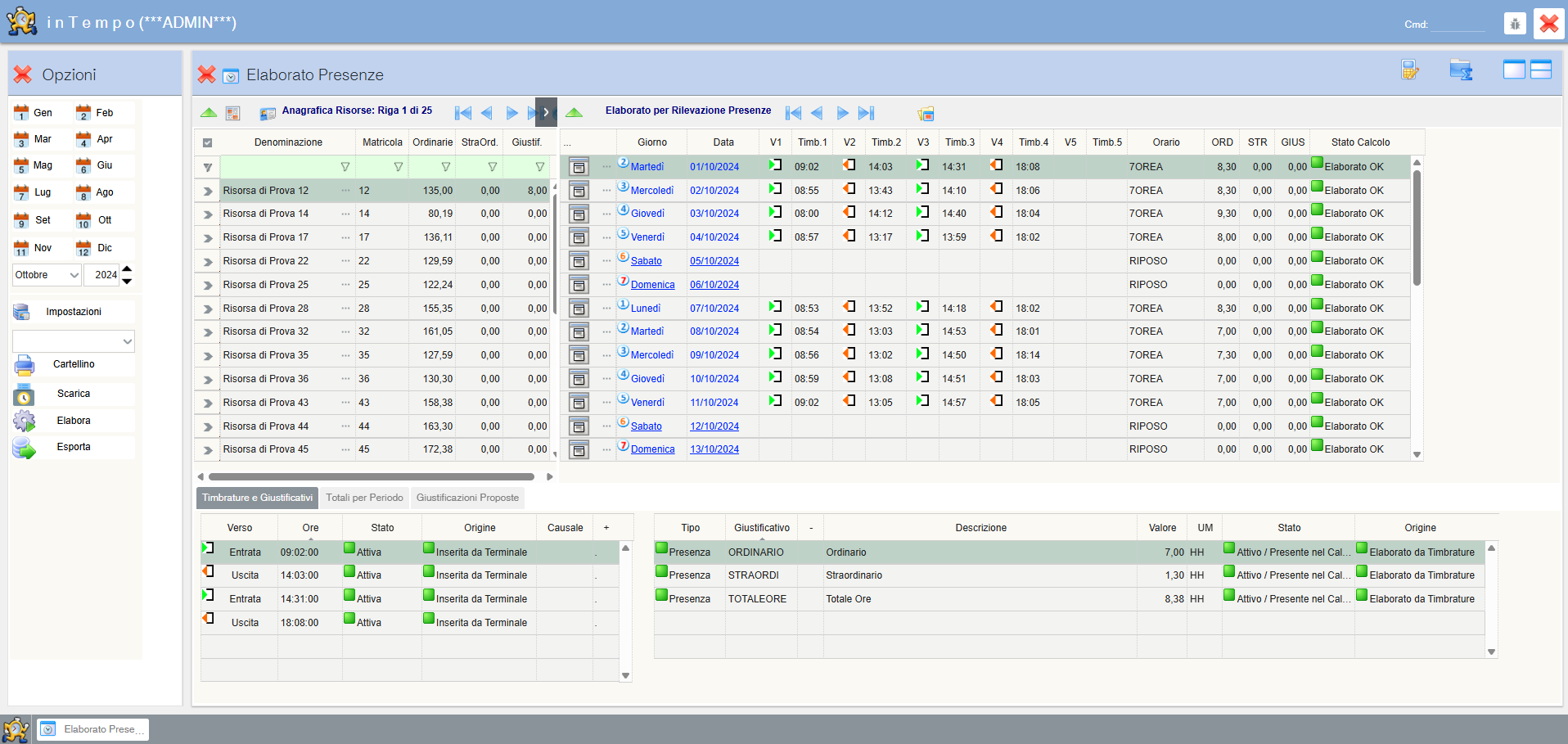
Task: Select the Dic month calendar icon
Action: 83,248
